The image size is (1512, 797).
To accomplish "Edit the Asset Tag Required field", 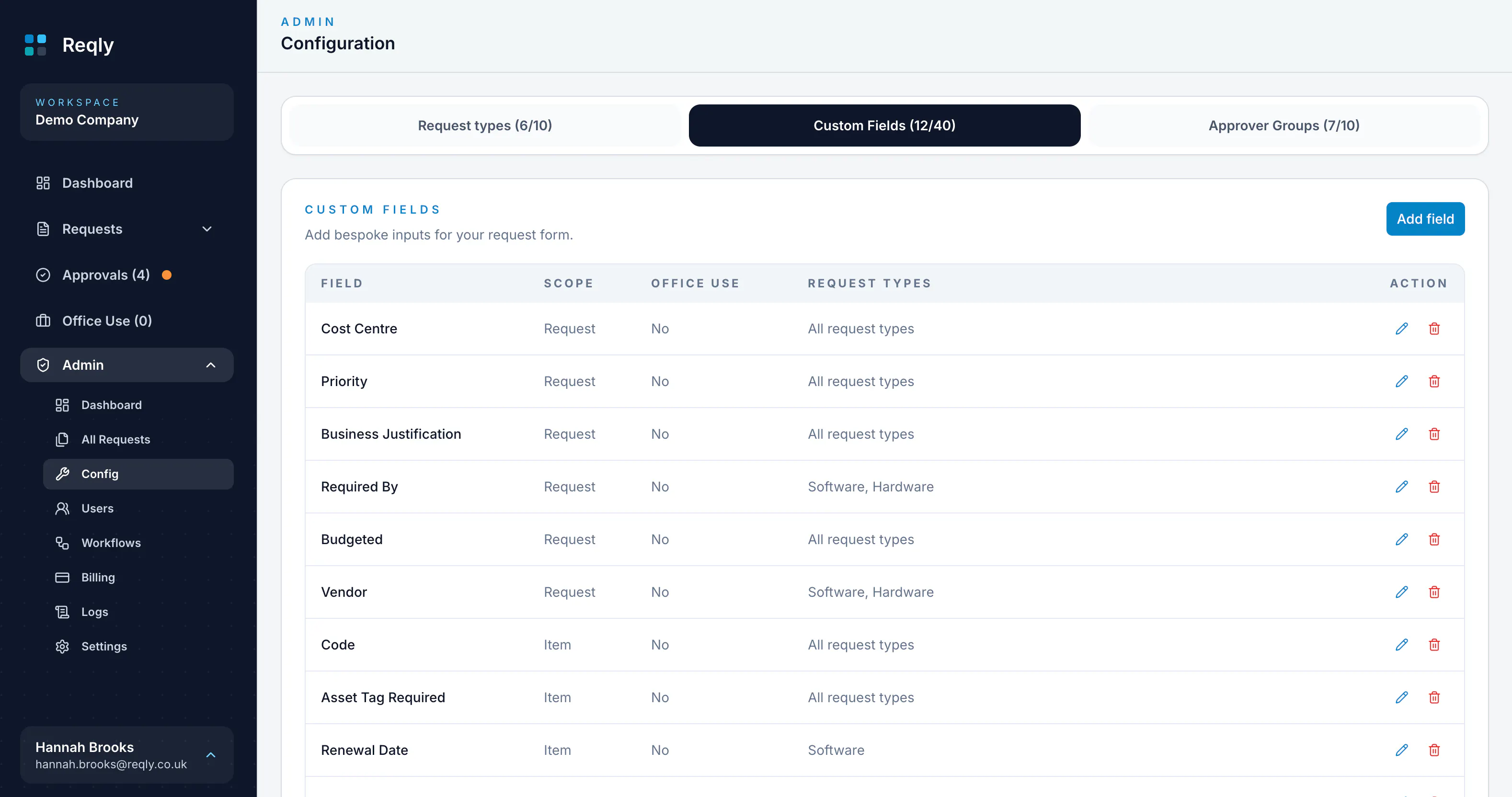I will point(1402,697).
